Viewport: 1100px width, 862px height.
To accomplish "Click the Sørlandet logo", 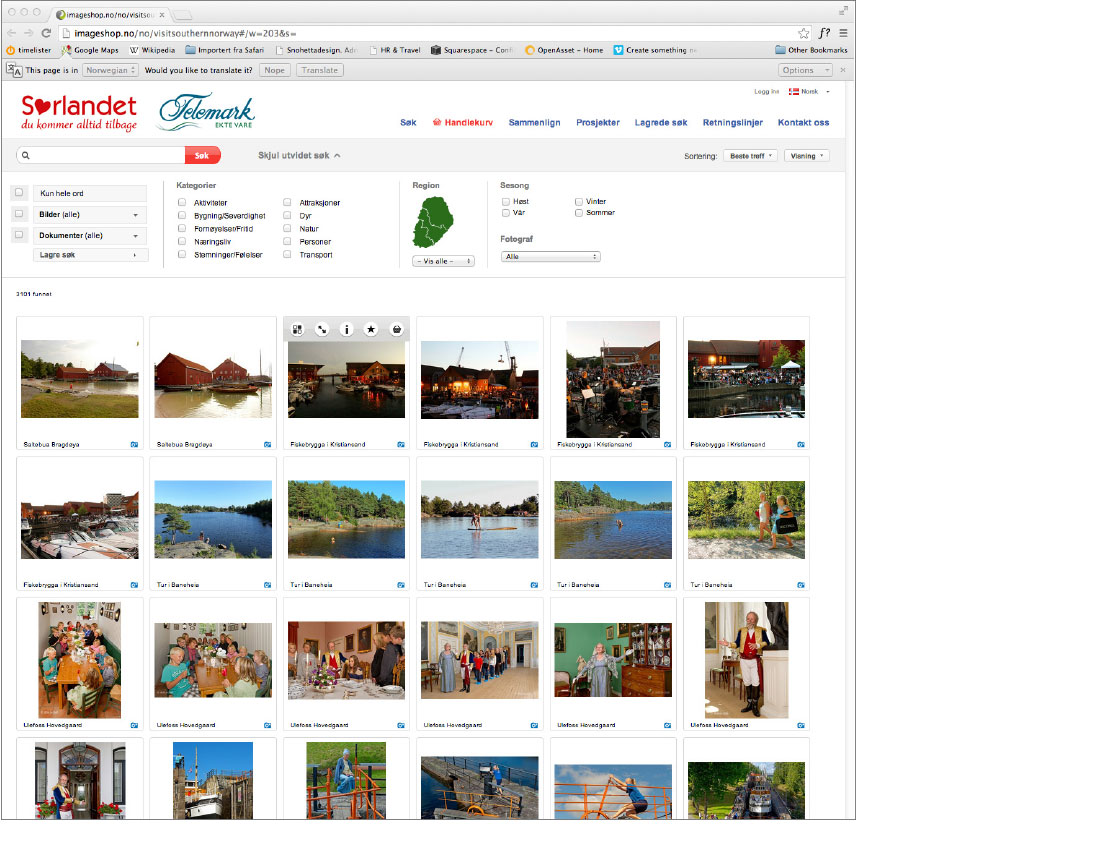I will 79,113.
